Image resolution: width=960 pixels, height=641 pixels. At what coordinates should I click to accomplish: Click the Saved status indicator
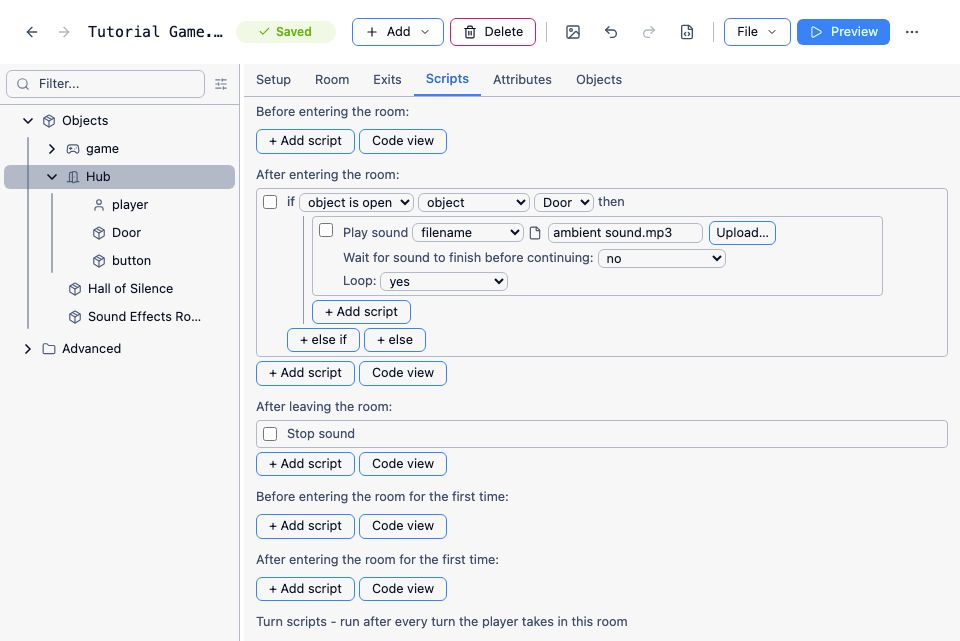pos(286,32)
